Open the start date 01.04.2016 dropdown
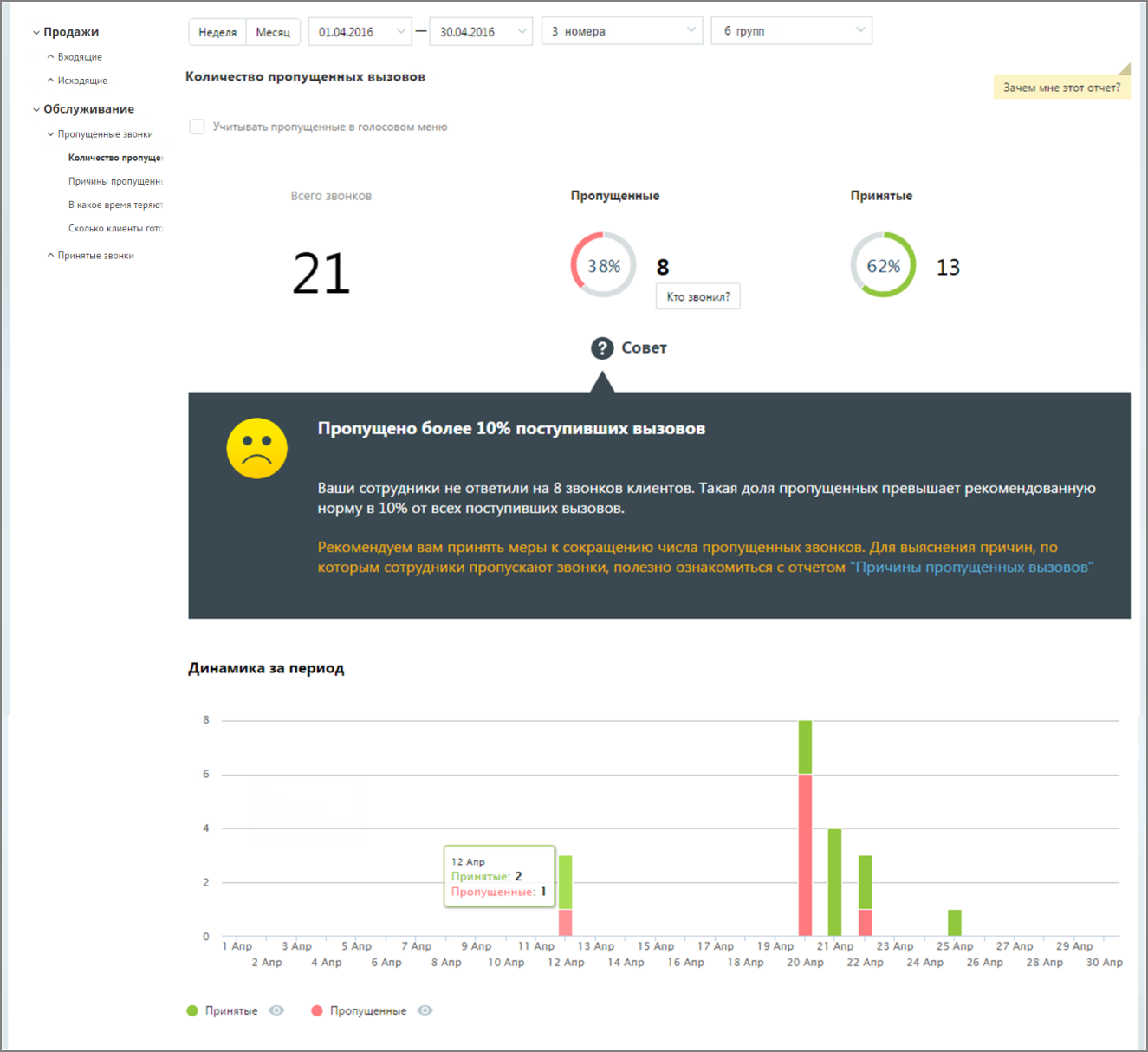The image size is (1148, 1052). (x=360, y=31)
